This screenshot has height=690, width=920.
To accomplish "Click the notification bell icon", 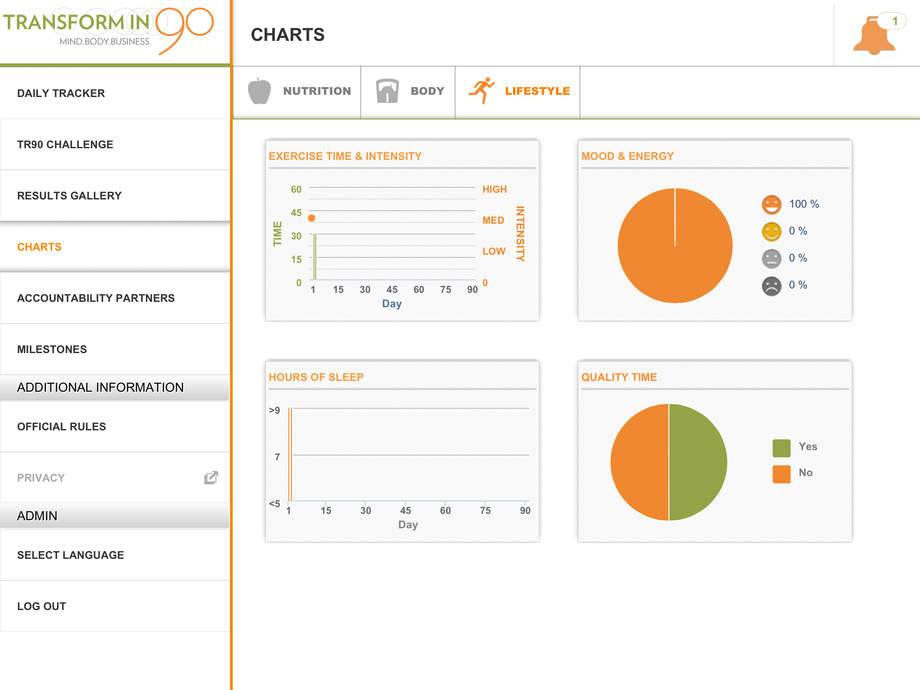I will tap(873, 36).
